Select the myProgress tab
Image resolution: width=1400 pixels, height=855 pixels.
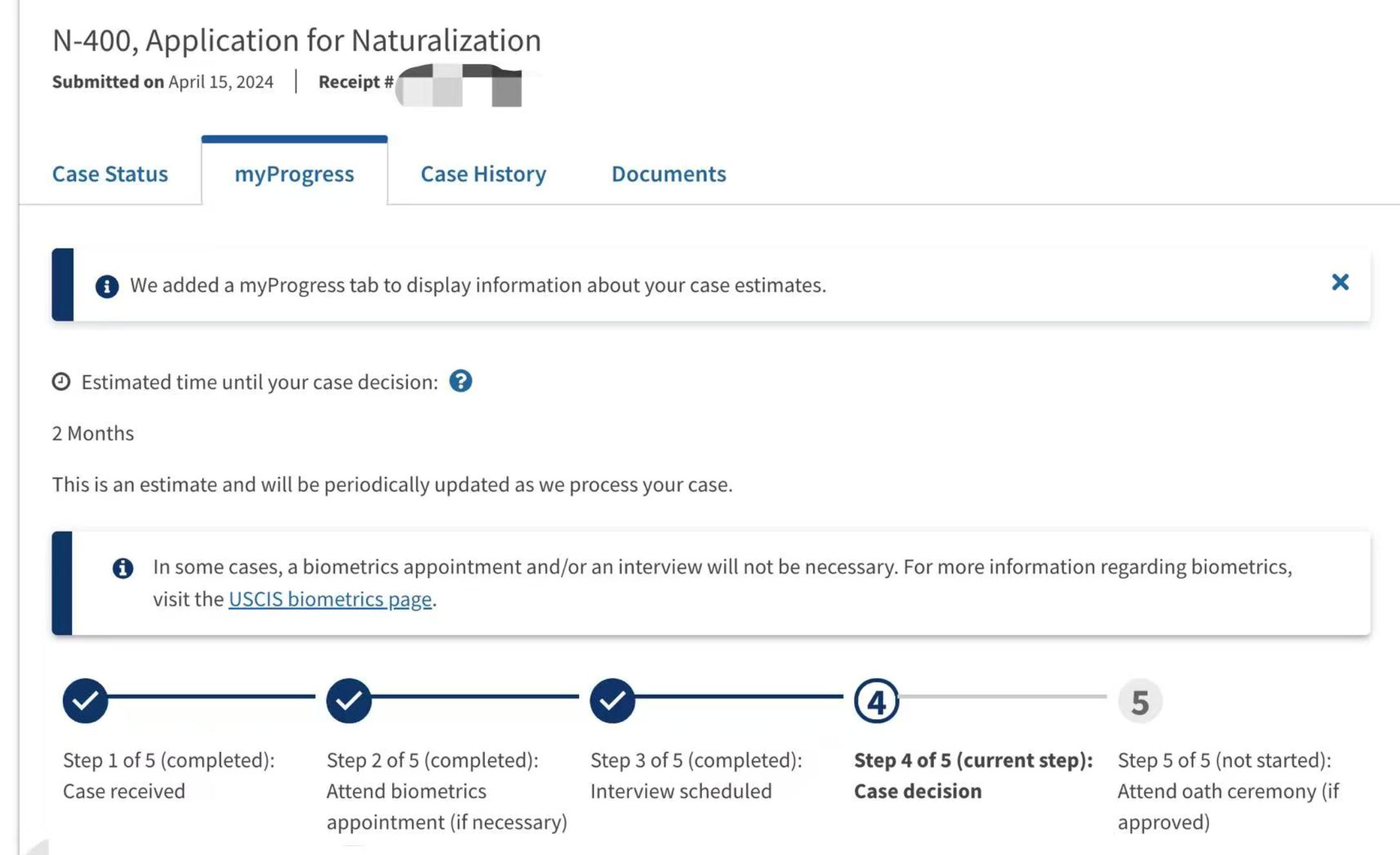(x=294, y=174)
